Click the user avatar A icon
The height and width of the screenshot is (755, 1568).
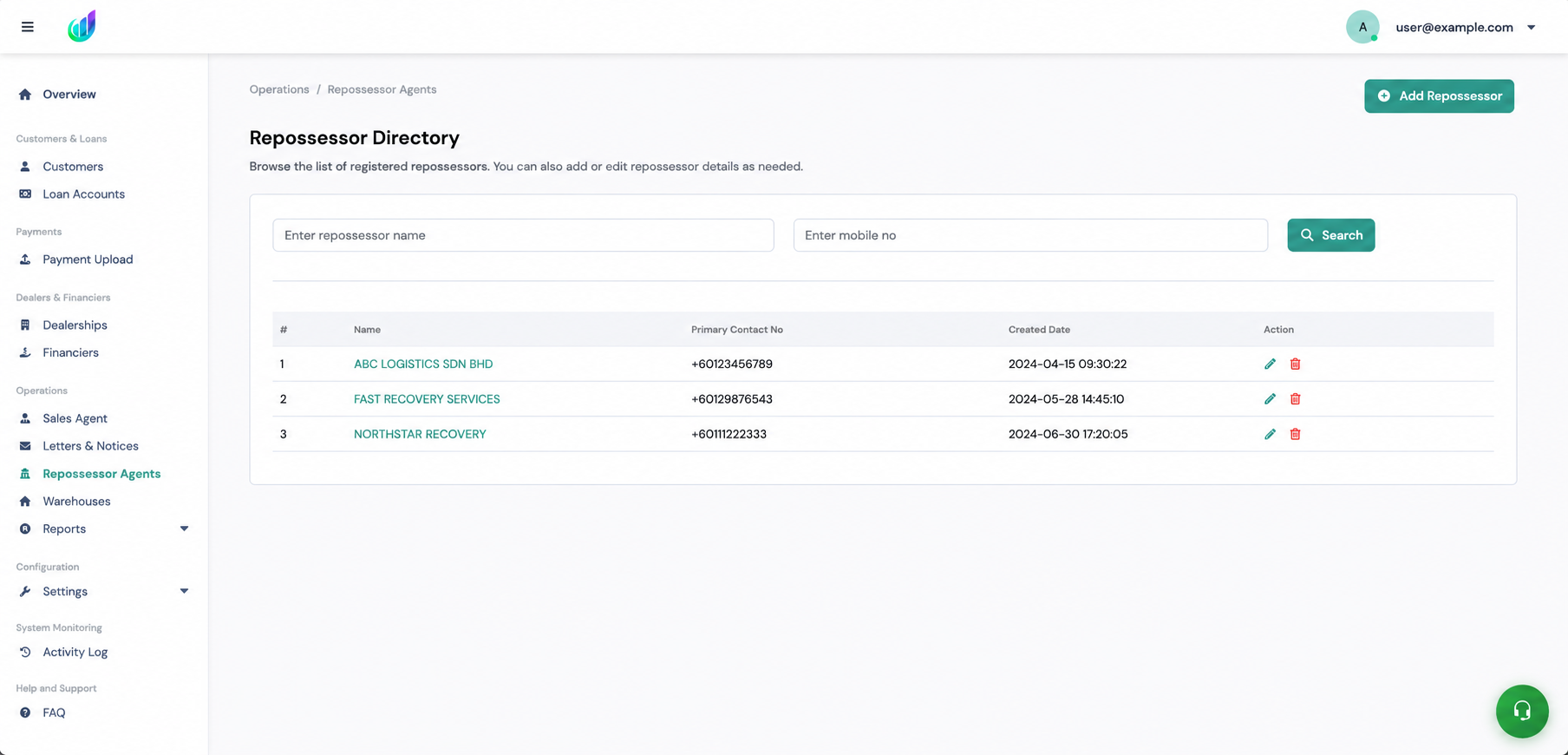coord(1362,27)
